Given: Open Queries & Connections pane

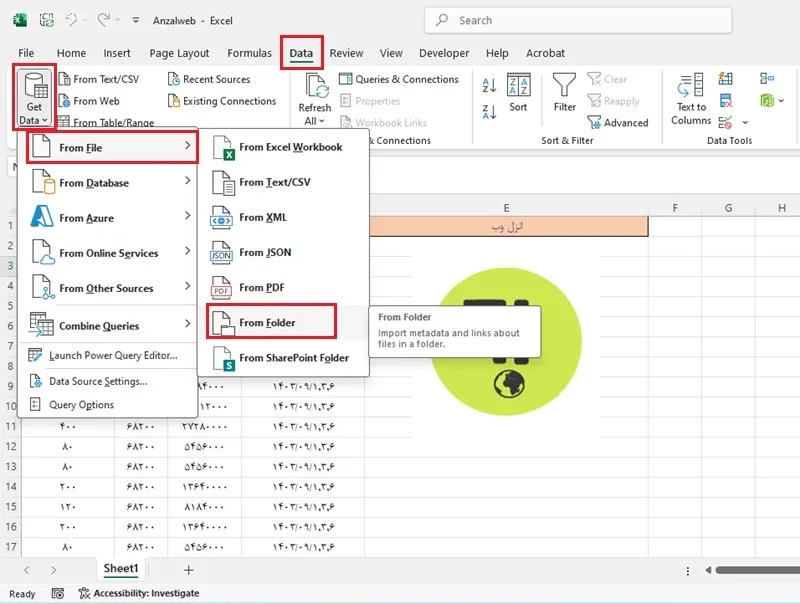Looking at the screenshot, I should pos(399,79).
